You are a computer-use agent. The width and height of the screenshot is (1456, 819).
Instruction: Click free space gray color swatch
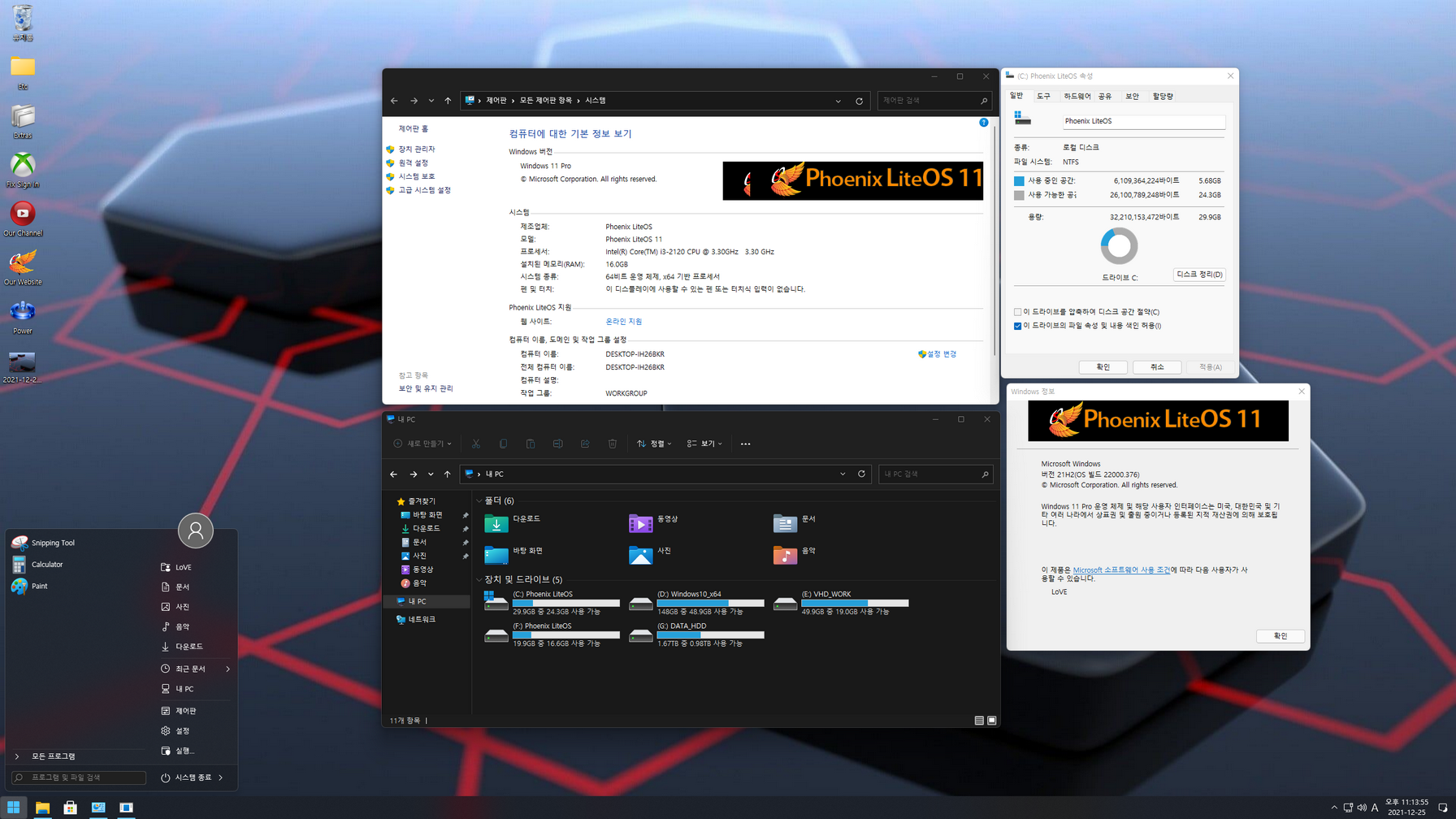(x=1019, y=195)
